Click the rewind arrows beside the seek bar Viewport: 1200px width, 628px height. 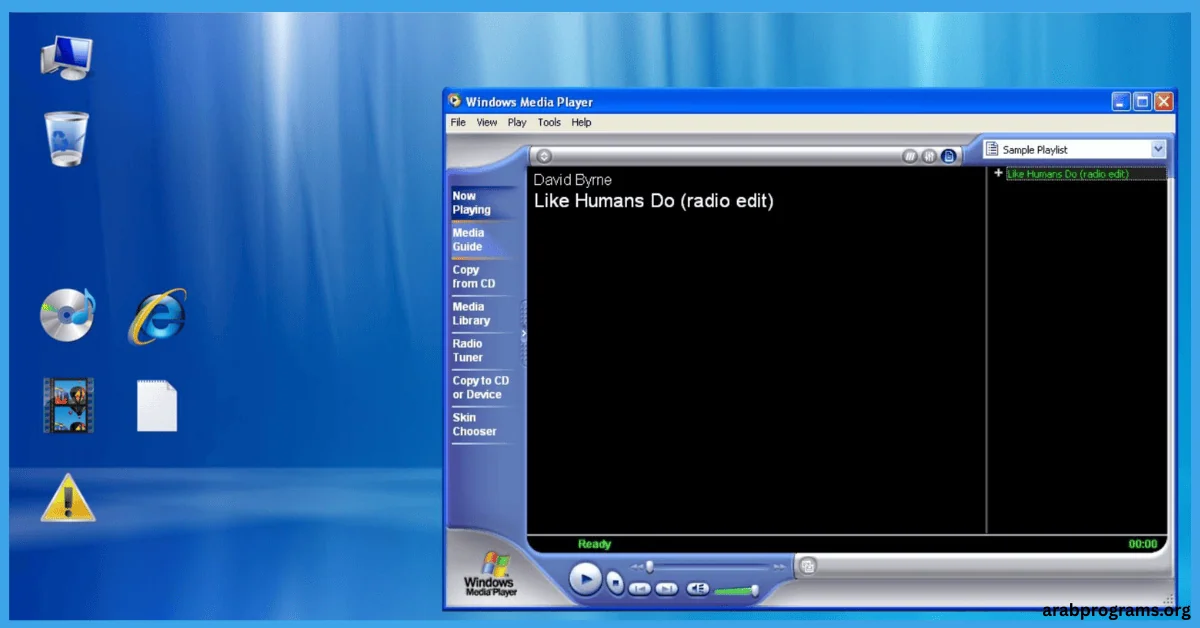pos(635,567)
